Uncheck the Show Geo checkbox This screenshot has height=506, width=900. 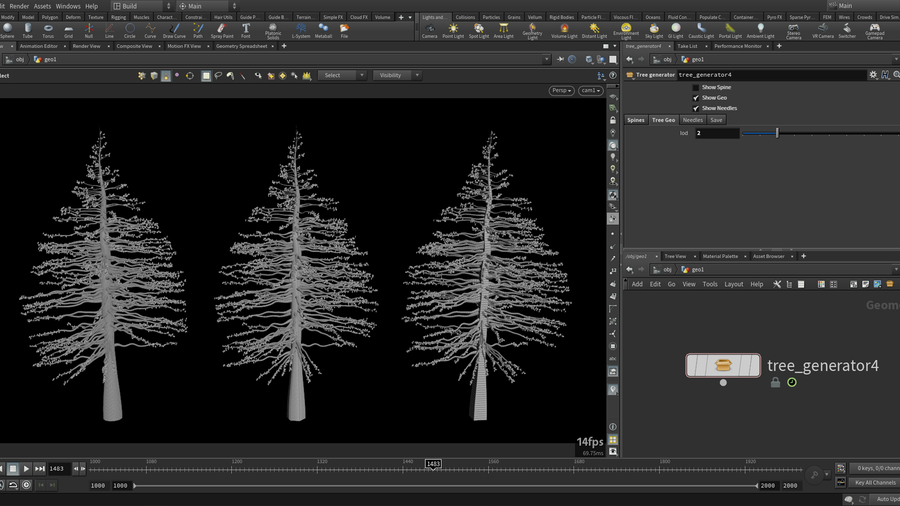point(696,98)
